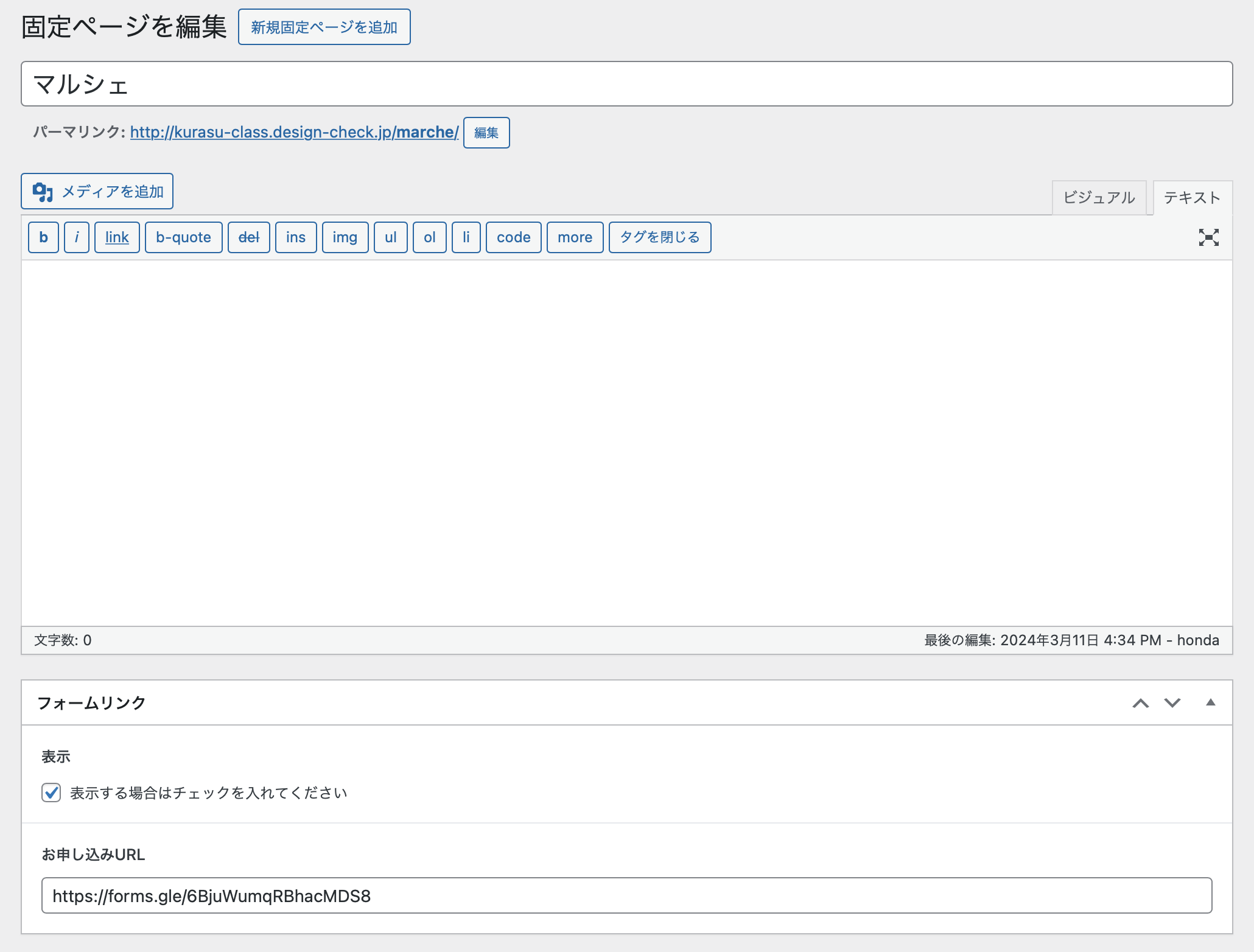
Task: Collapse the フォームリンク panel triangle
Action: pyautogui.click(x=1210, y=702)
